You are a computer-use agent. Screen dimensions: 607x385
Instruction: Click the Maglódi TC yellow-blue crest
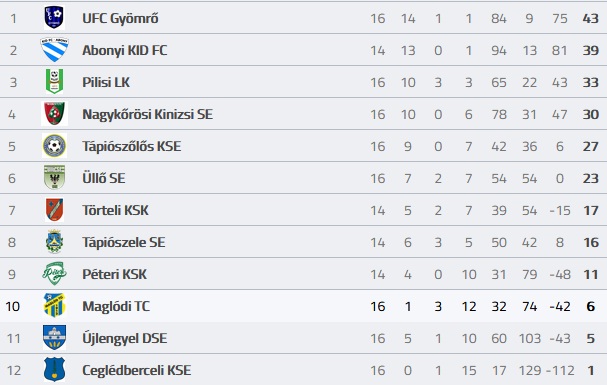54,305
